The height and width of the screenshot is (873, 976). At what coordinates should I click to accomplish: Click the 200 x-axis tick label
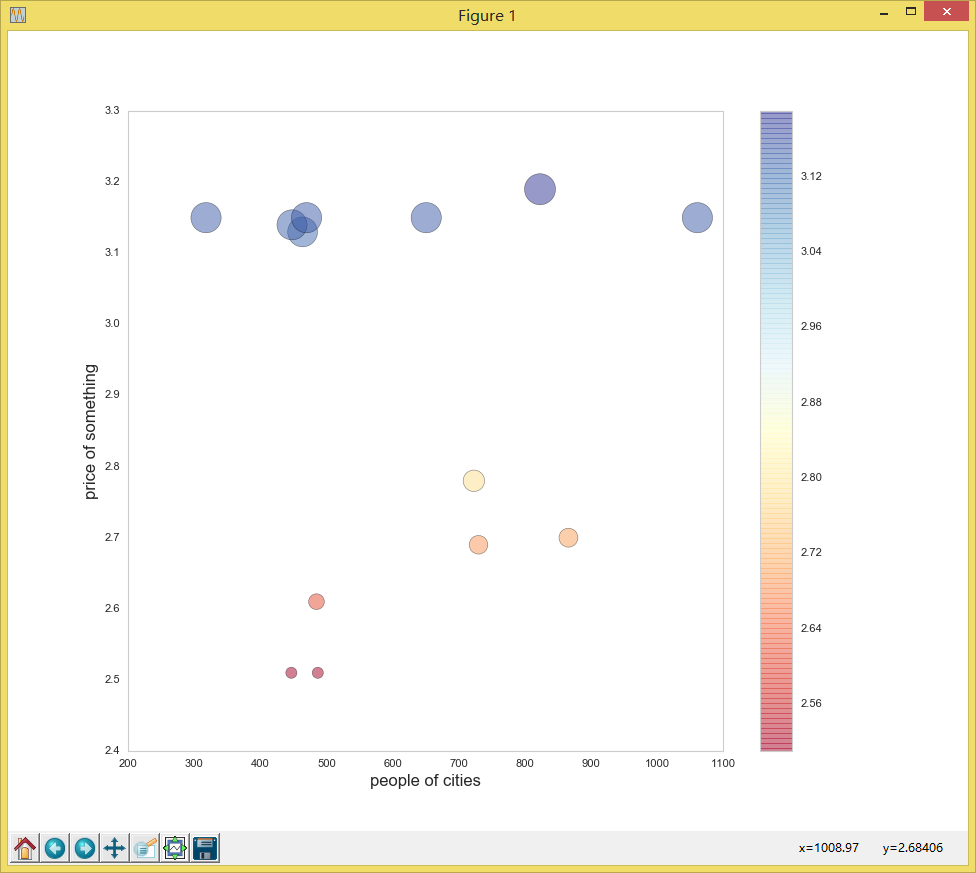tap(128, 763)
